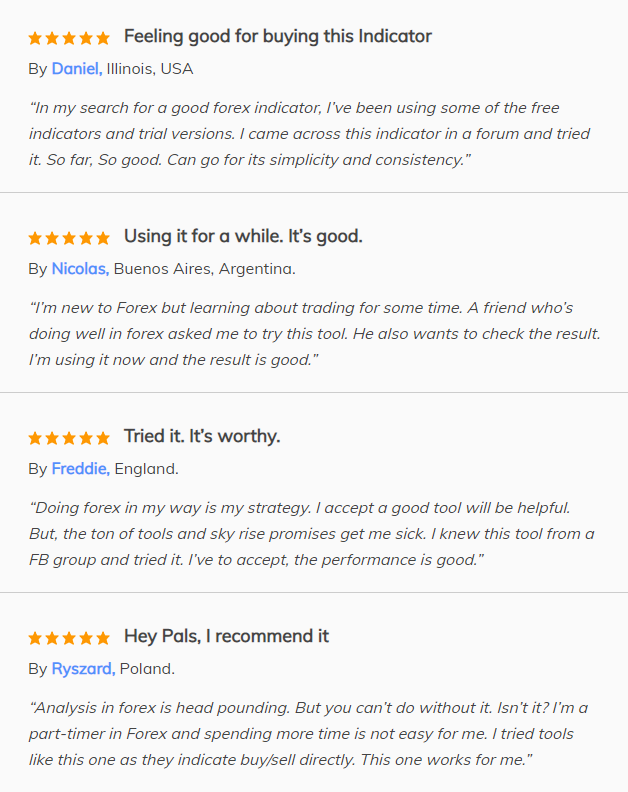Click the star rating on Ryszard's review
Viewport: 628px width, 792px height.
(x=69, y=638)
